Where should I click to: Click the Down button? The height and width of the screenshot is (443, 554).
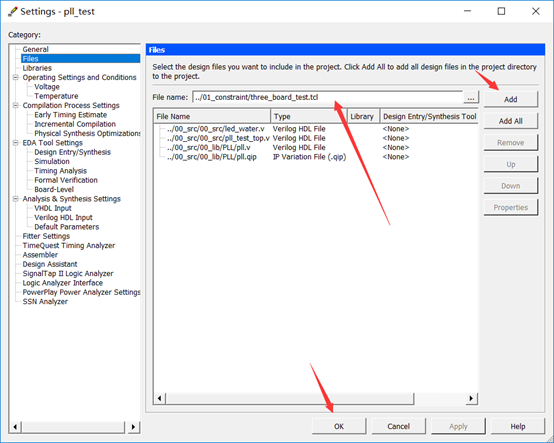(511, 186)
